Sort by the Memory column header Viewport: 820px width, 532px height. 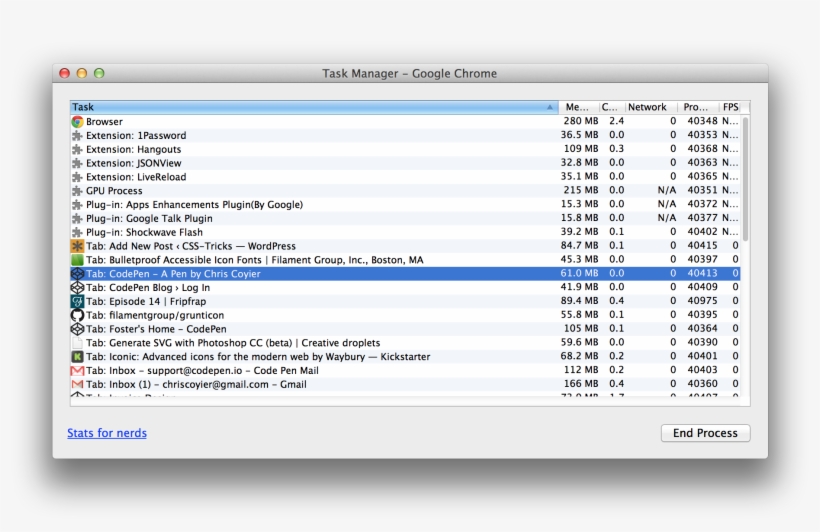point(578,107)
